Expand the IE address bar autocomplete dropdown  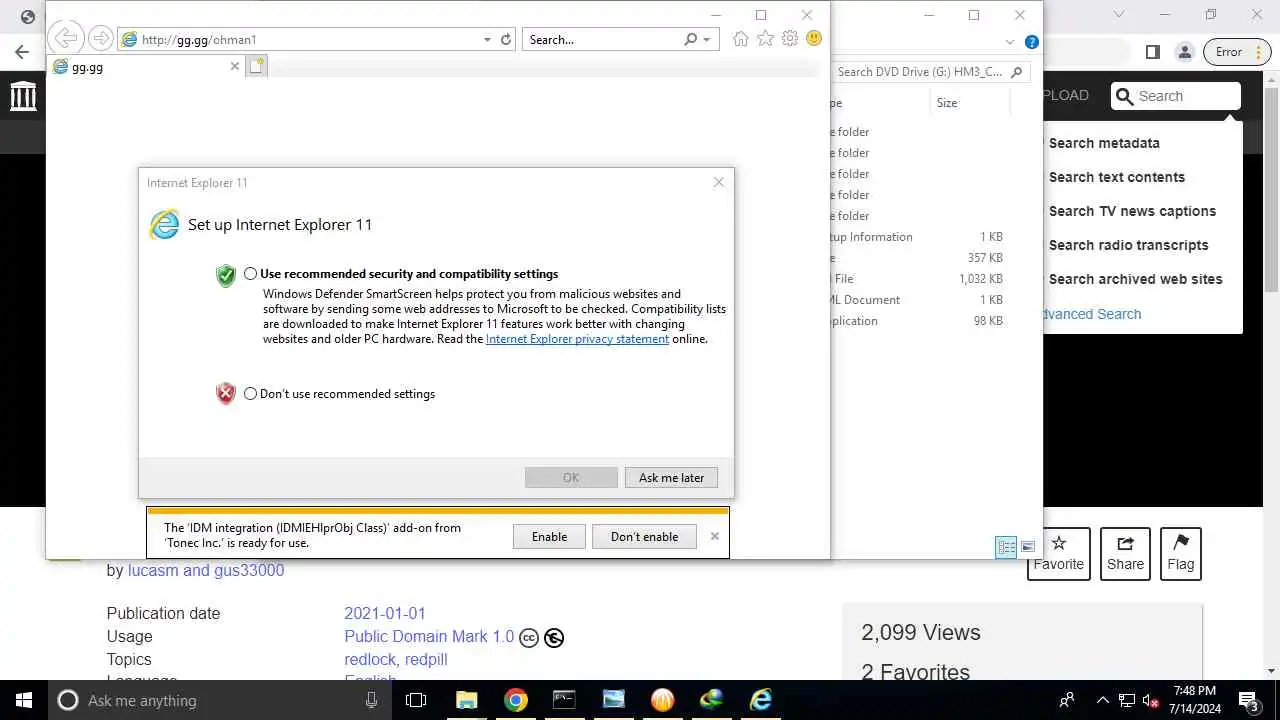[x=487, y=40]
